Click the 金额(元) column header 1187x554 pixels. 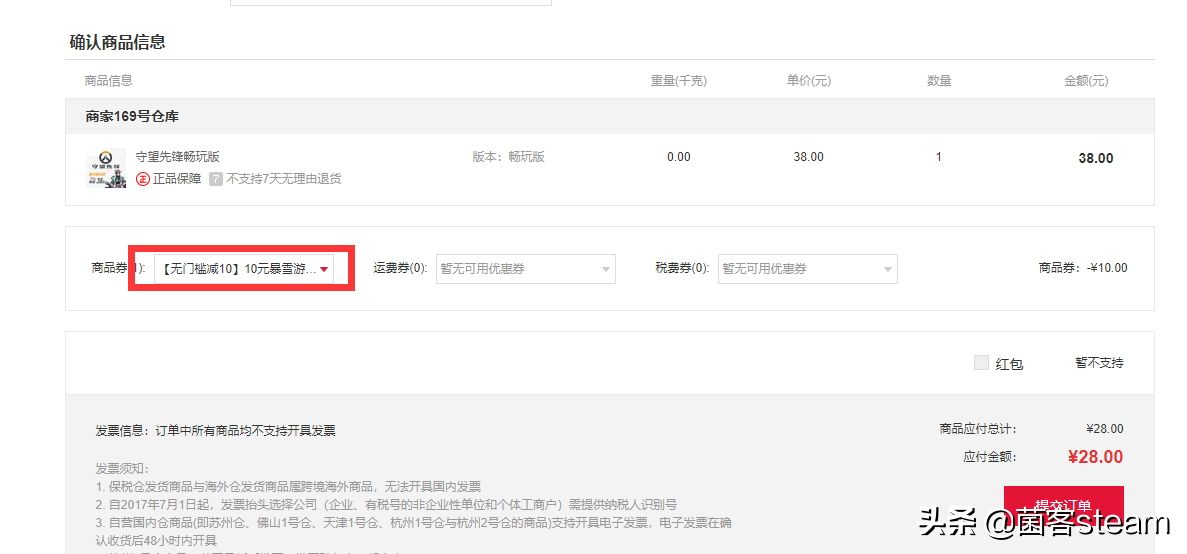pos(1086,80)
